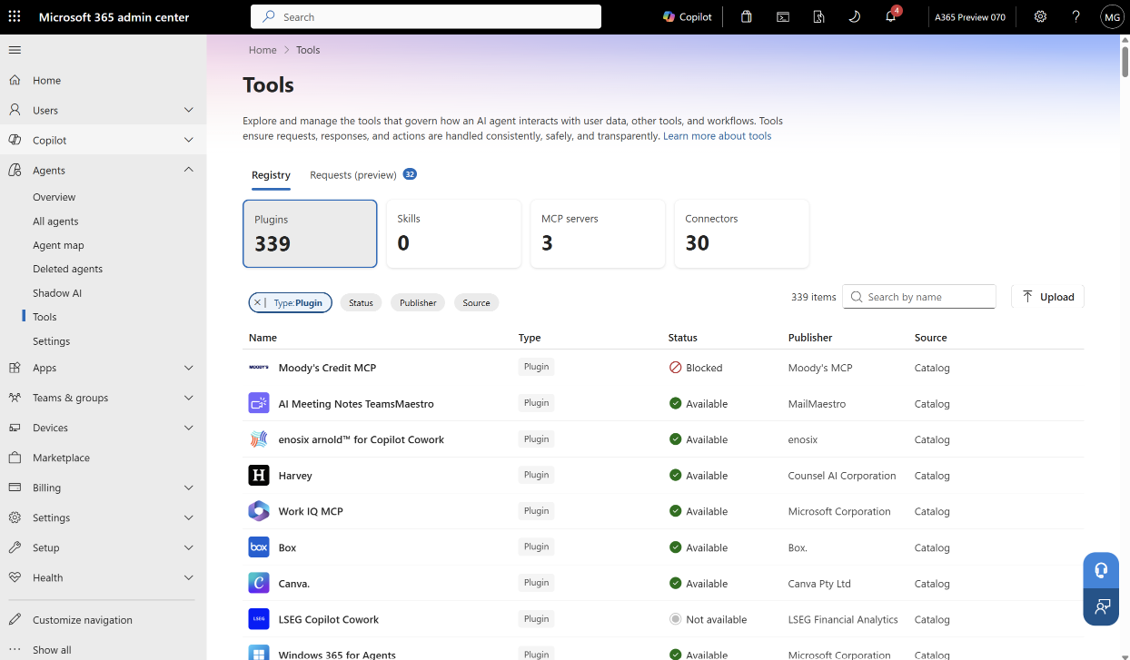1130x660 pixels.
Task: Expand the Billing section chevron
Action: [x=189, y=488]
